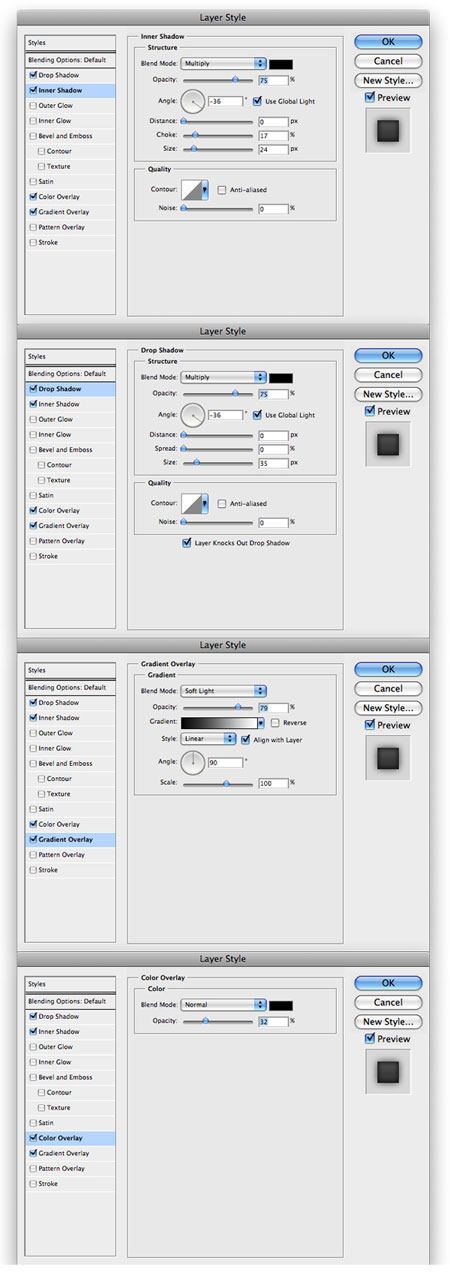Select Styles in the Inner Shadow dialog list
The width and height of the screenshot is (450, 1282).
point(70,43)
